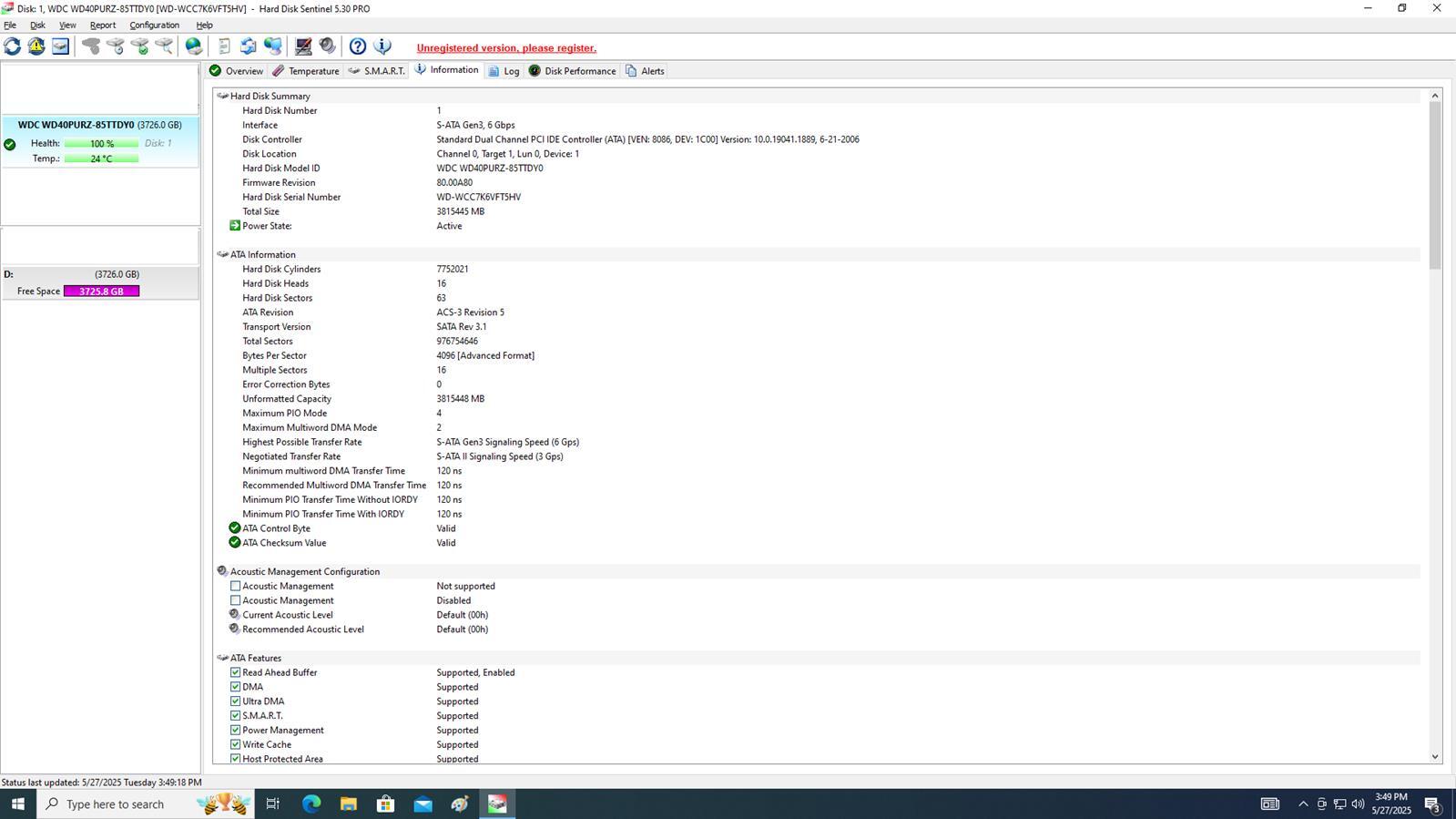Collapse the ATA Features section
The image size is (1456, 819).
(x=222, y=659)
